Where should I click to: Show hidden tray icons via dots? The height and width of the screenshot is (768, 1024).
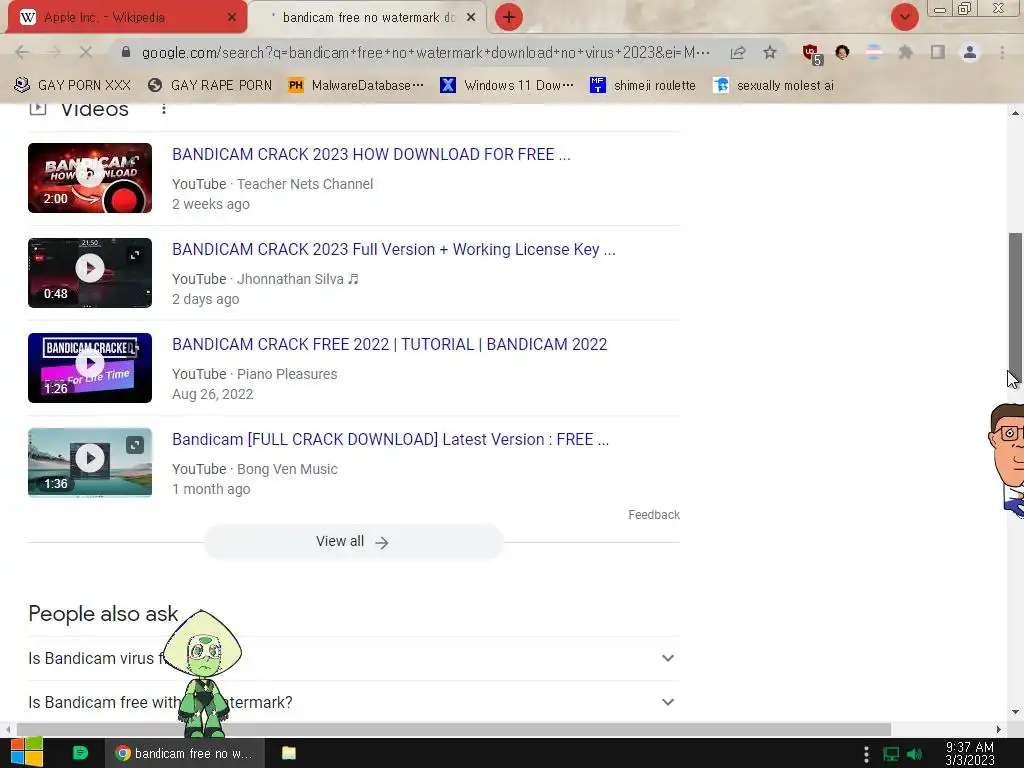[866, 754]
